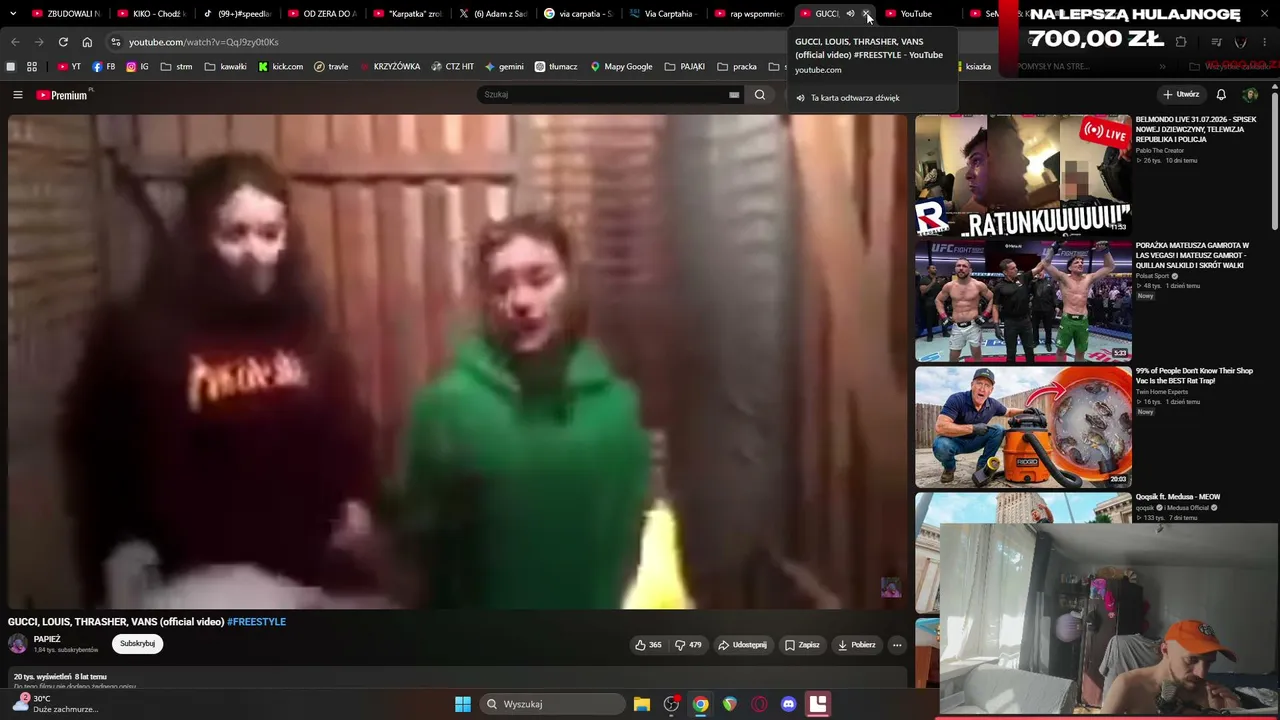Viewport: 1280px width, 720px height.
Task: Close the GUCCI, LOUIS tab
Action: tap(866, 14)
